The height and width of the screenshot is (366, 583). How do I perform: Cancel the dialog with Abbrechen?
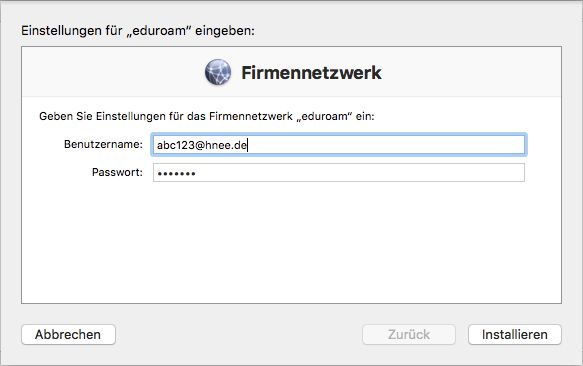(68, 334)
